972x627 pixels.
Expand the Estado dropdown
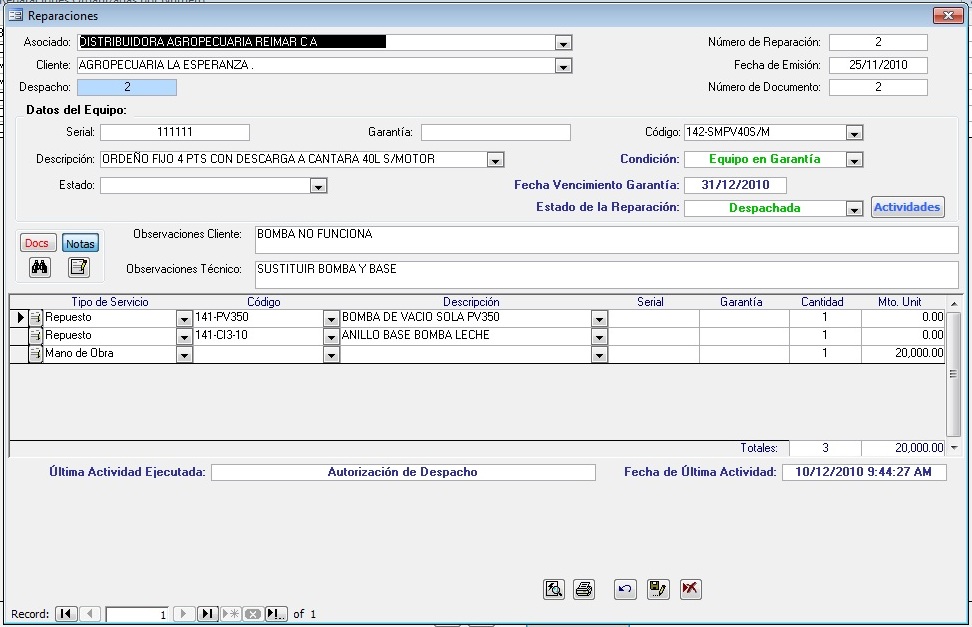(x=318, y=186)
